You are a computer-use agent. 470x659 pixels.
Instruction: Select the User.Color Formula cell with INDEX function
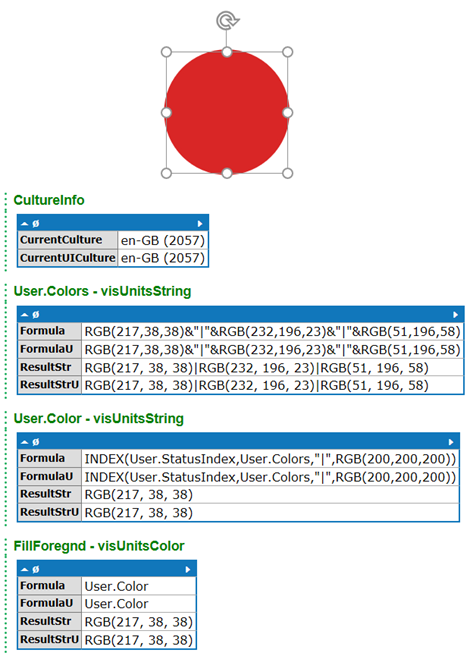tap(270, 459)
